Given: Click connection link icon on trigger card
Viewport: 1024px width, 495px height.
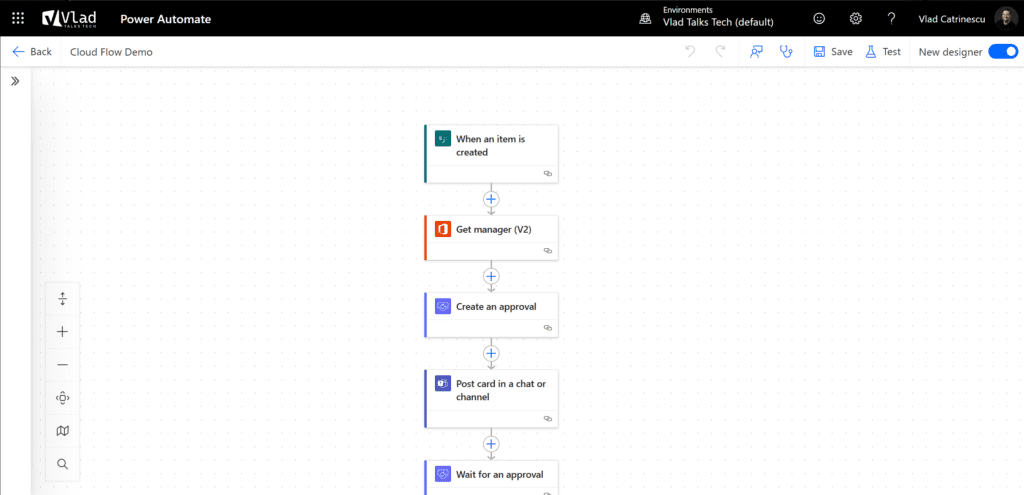Looking at the screenshot, I should (548, 174).
